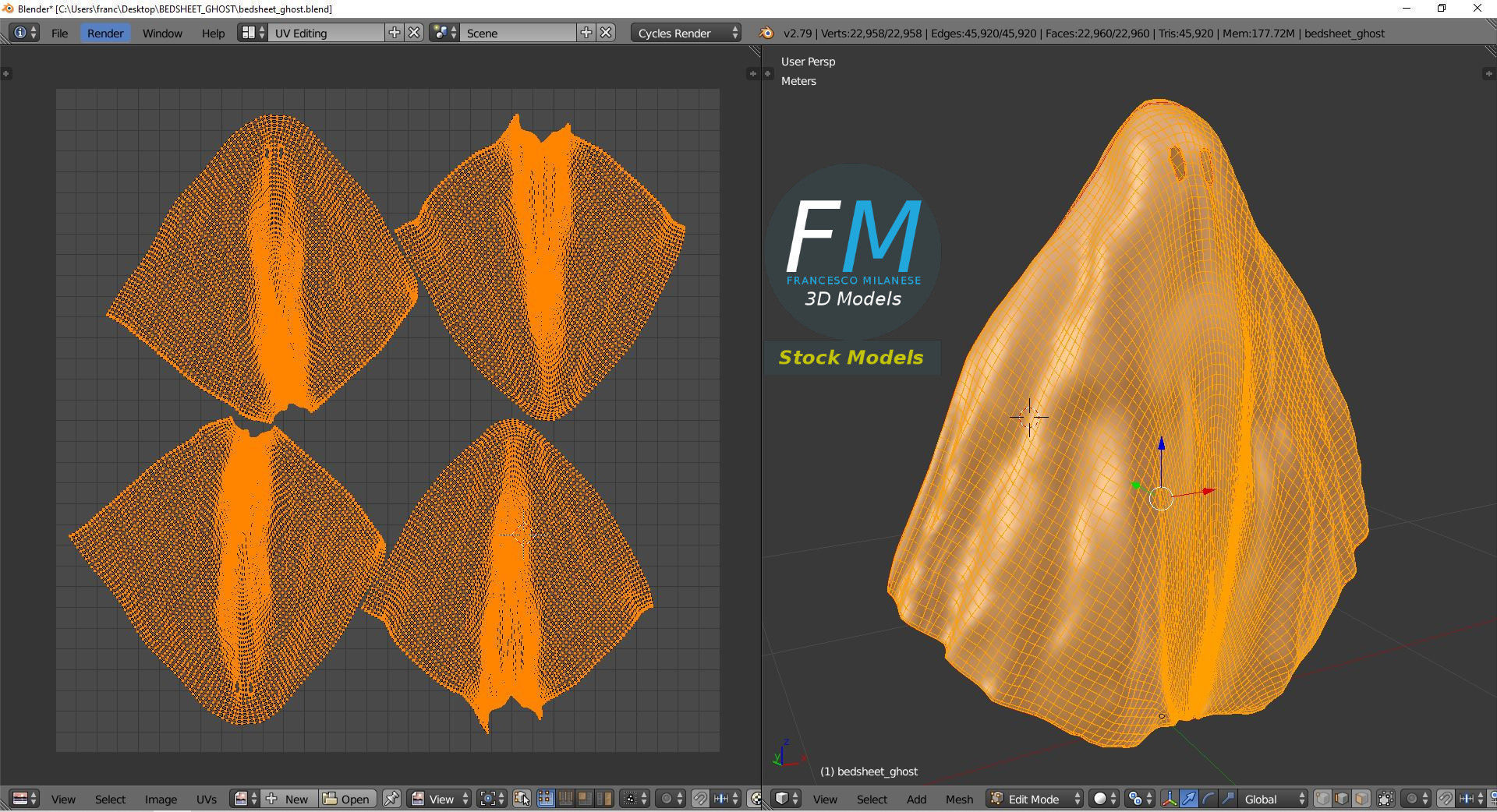Toggle snapping in 3D View
1497x812 pixels.
tap(1446, 799)
